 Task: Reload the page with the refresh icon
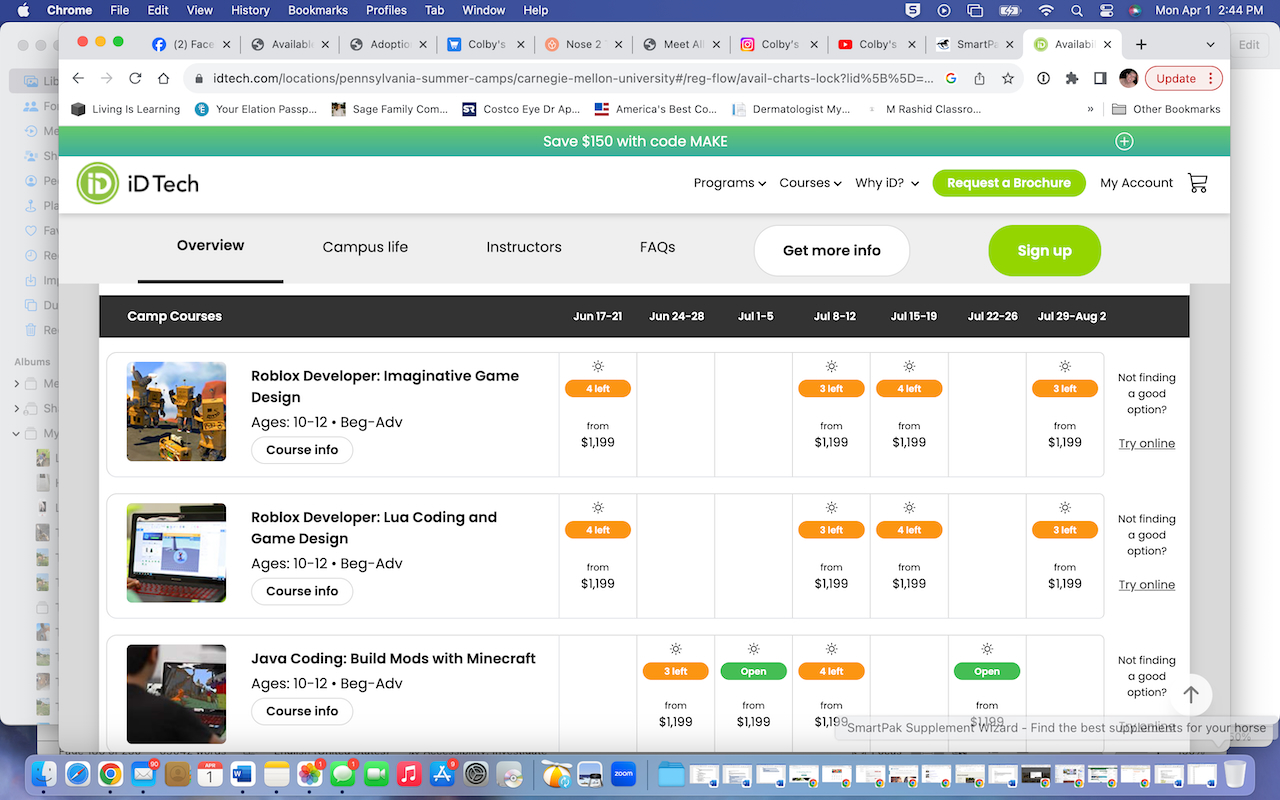[134, 78]
